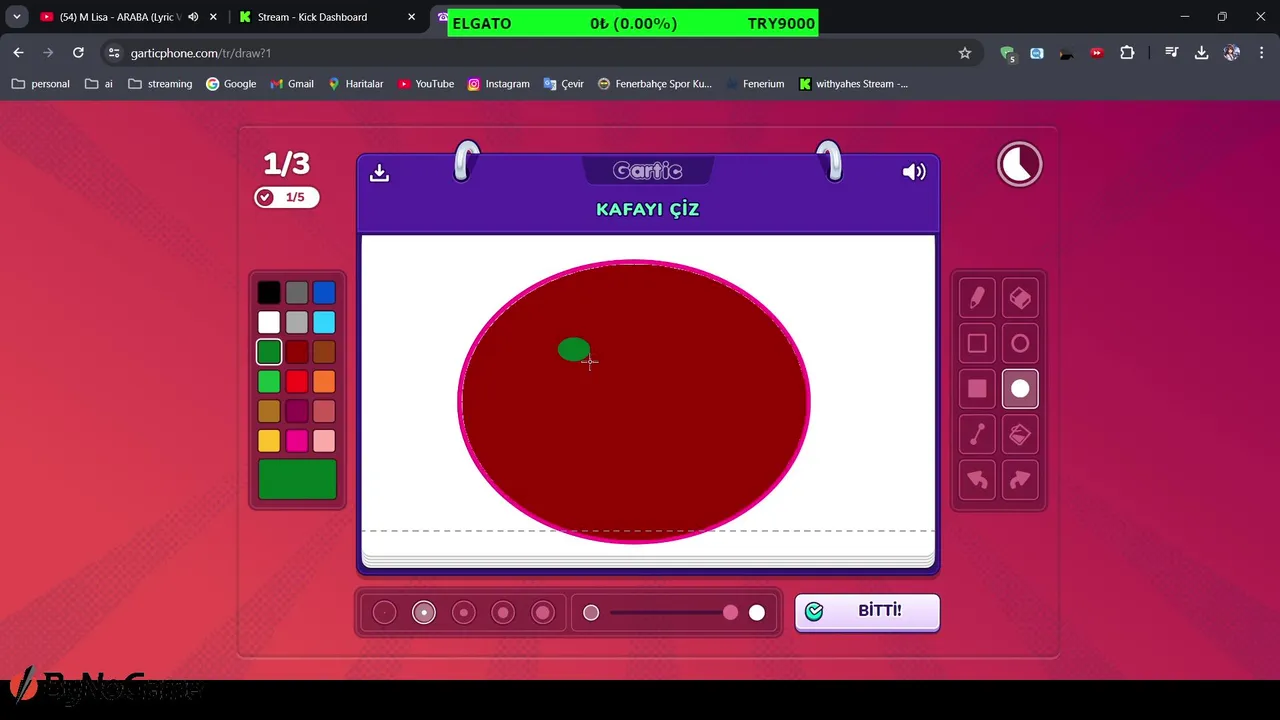
Task: Pick the light gray color swatch
Action: coord(297,322)
